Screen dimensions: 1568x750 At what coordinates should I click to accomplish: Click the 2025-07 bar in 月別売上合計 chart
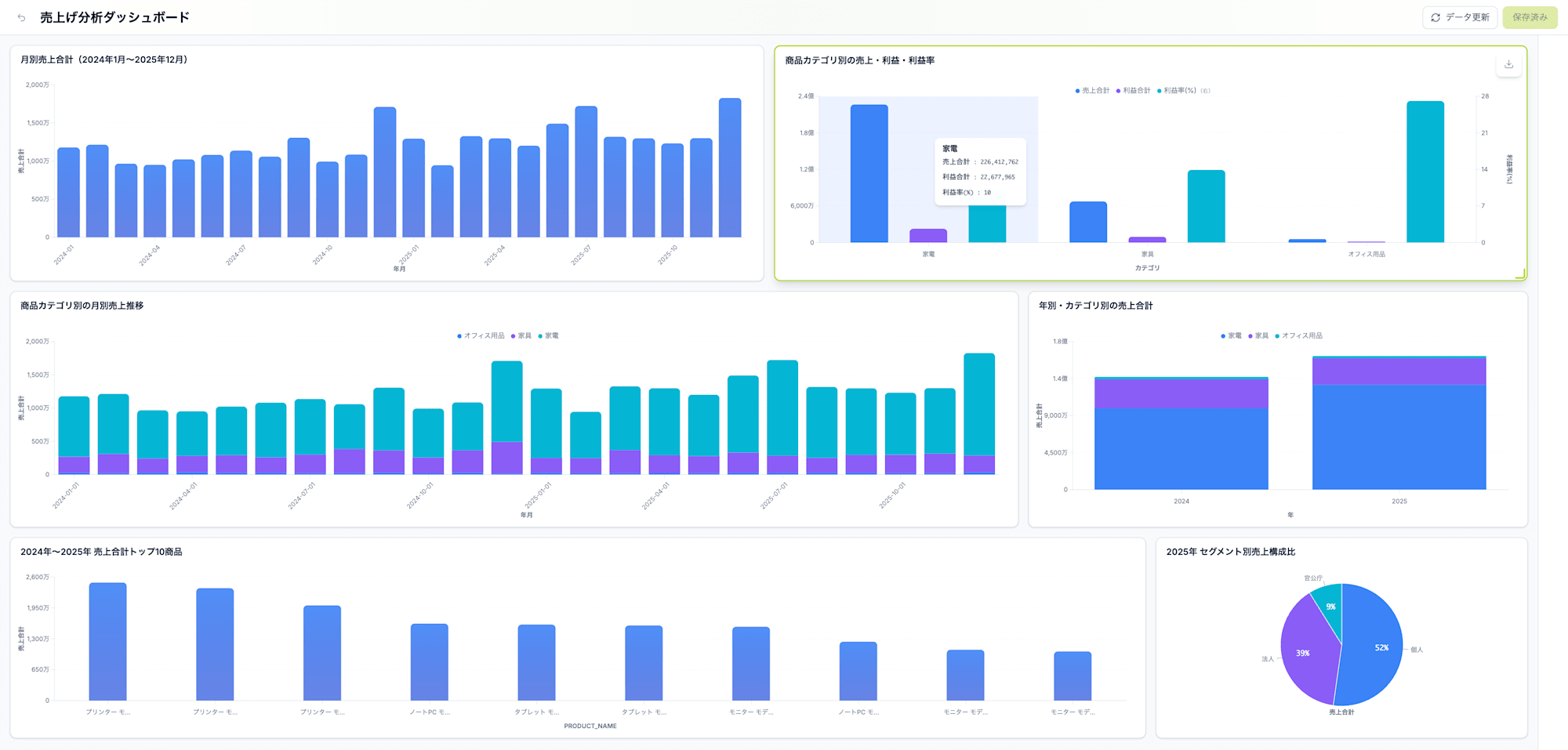pyautogui.click(x=586, y=172)
